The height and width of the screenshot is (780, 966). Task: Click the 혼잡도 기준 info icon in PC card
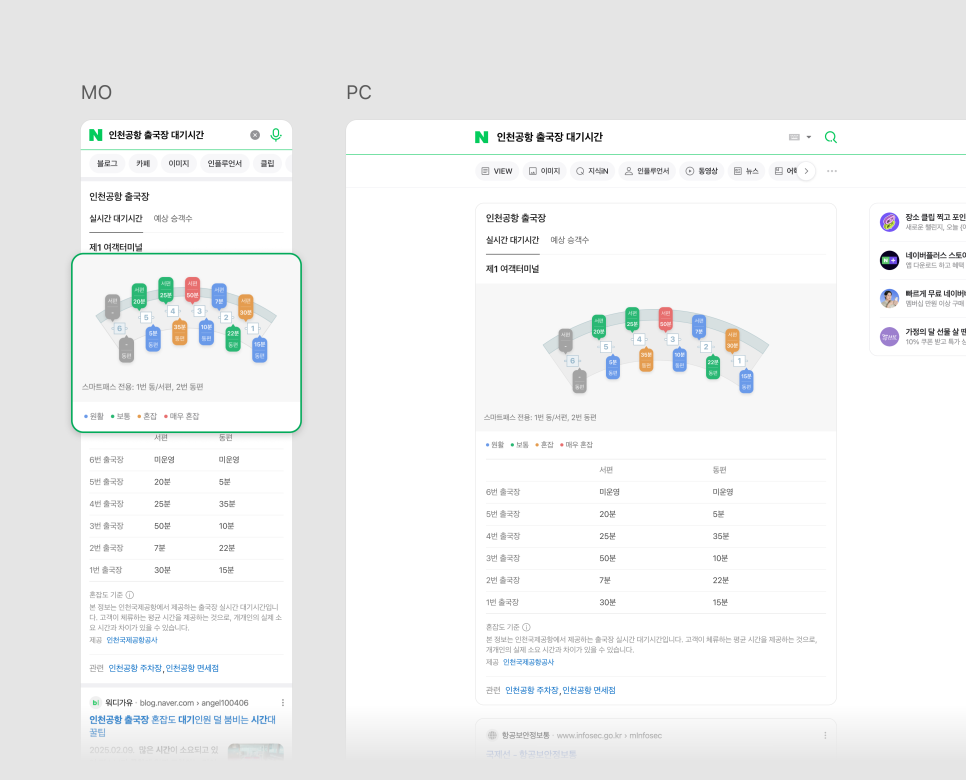tap(527, 627)
